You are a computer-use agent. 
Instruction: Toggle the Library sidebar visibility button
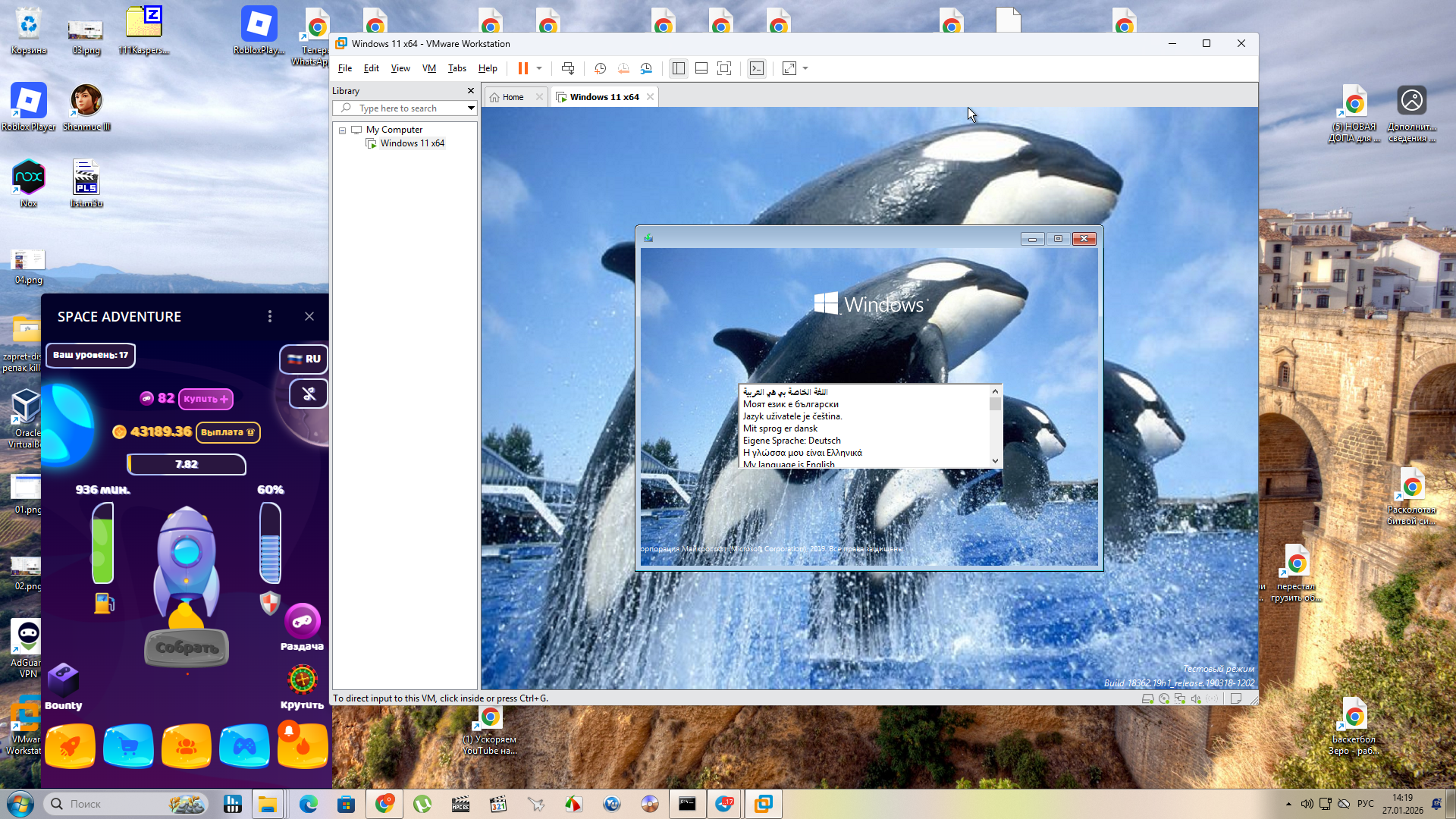point(679,68)
